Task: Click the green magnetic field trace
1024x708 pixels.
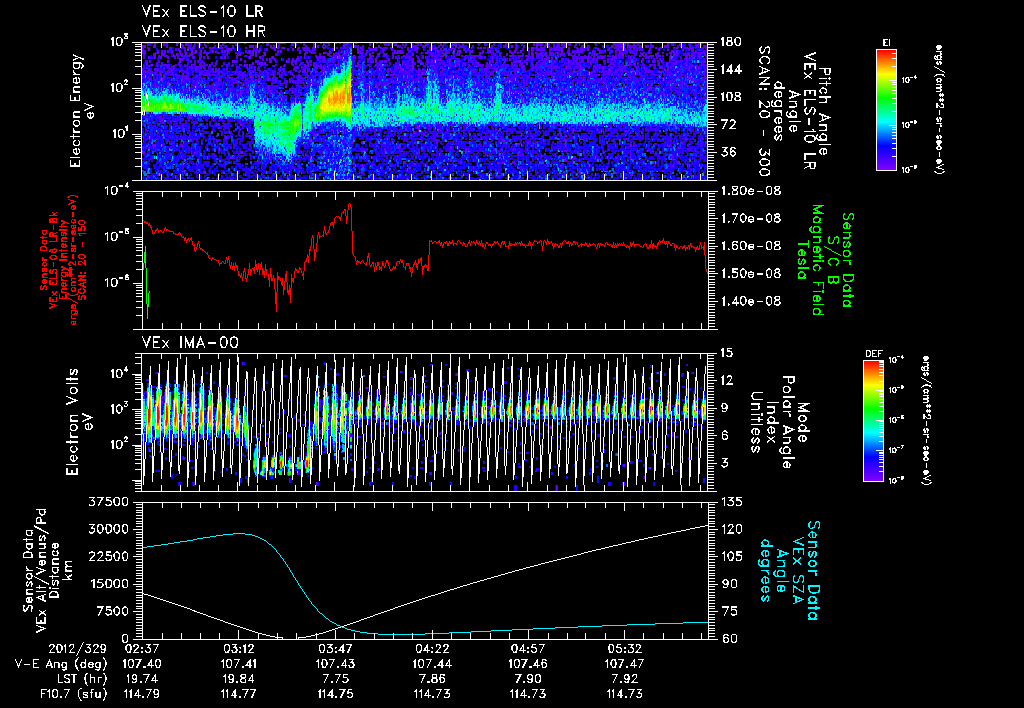Action: [x=146, y=282]
